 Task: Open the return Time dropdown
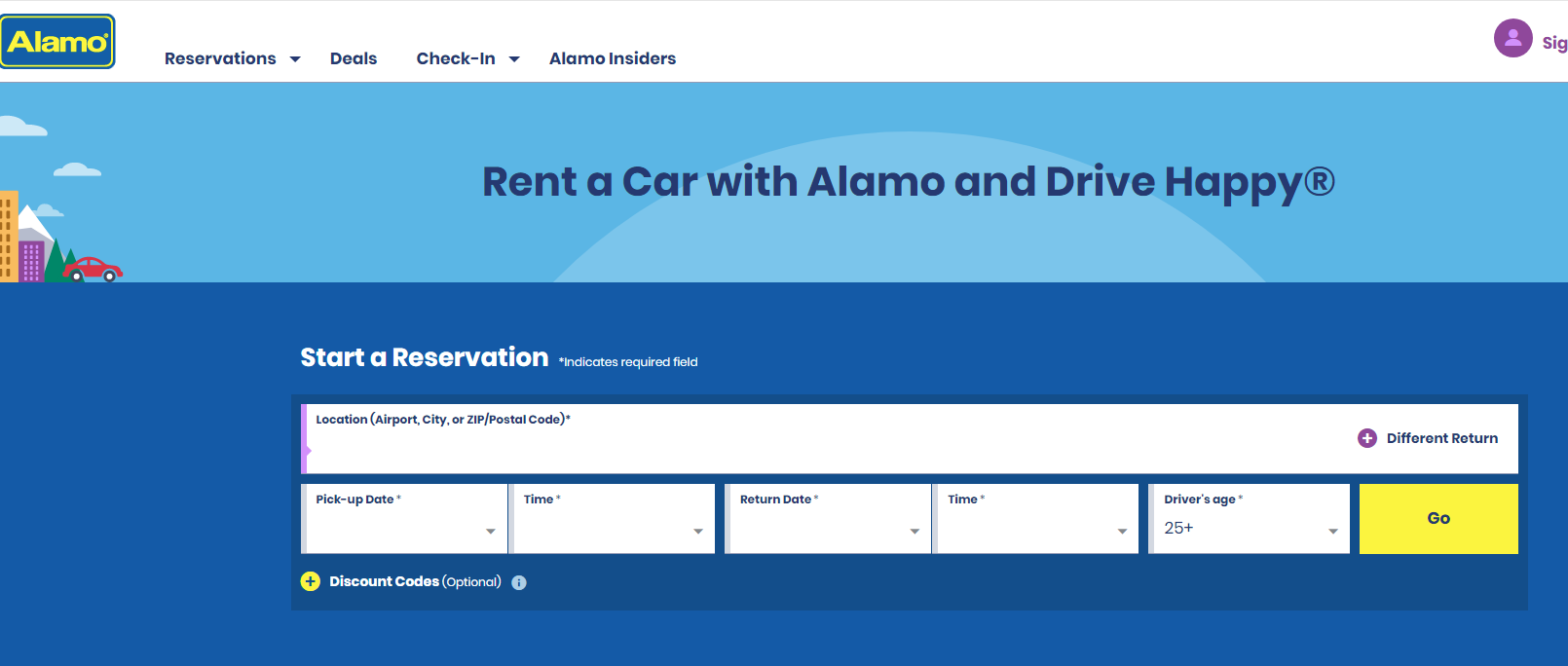click(1037, 518)
